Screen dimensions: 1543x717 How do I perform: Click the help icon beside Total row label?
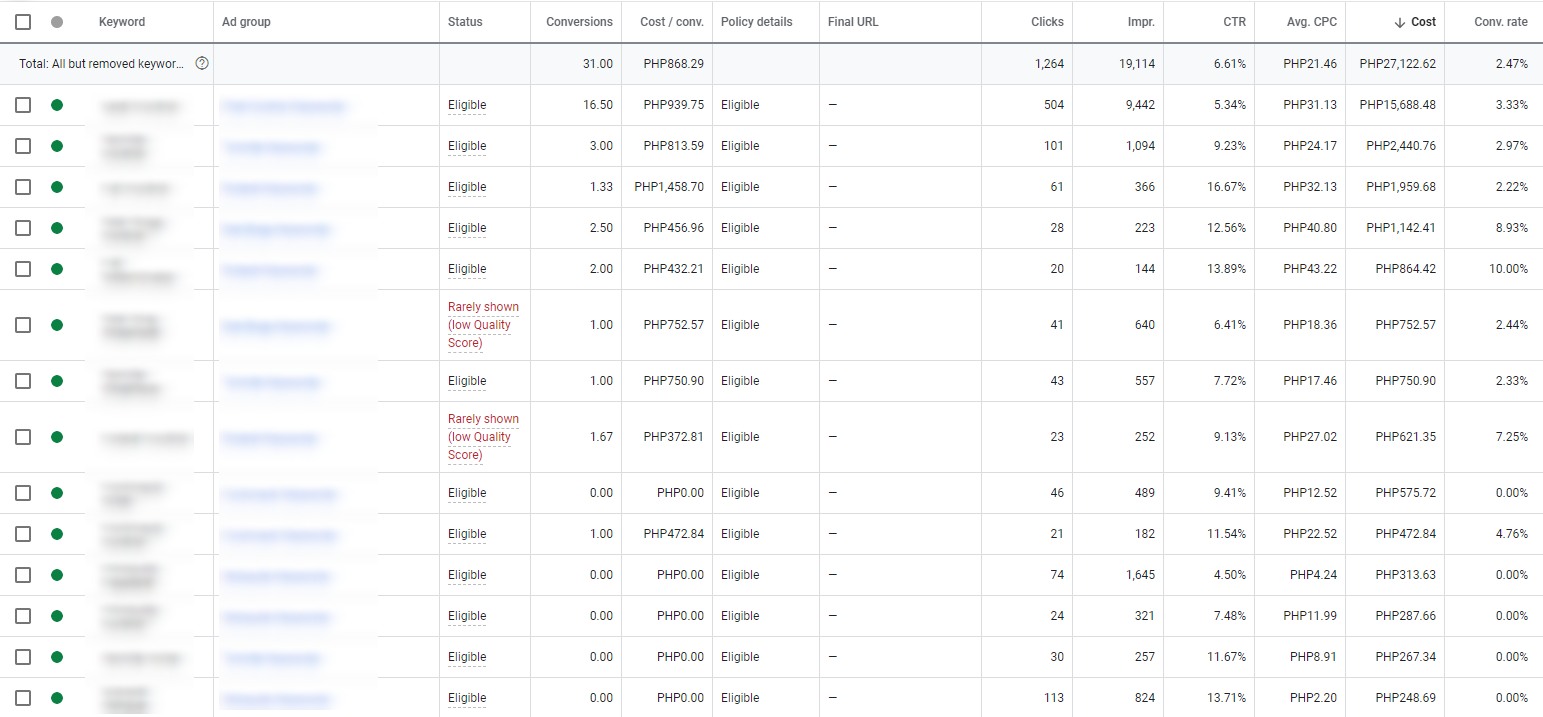[202, 64]
